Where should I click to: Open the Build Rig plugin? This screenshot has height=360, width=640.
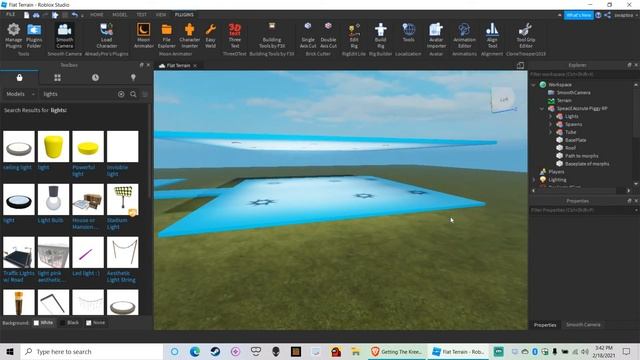point(380,36)
